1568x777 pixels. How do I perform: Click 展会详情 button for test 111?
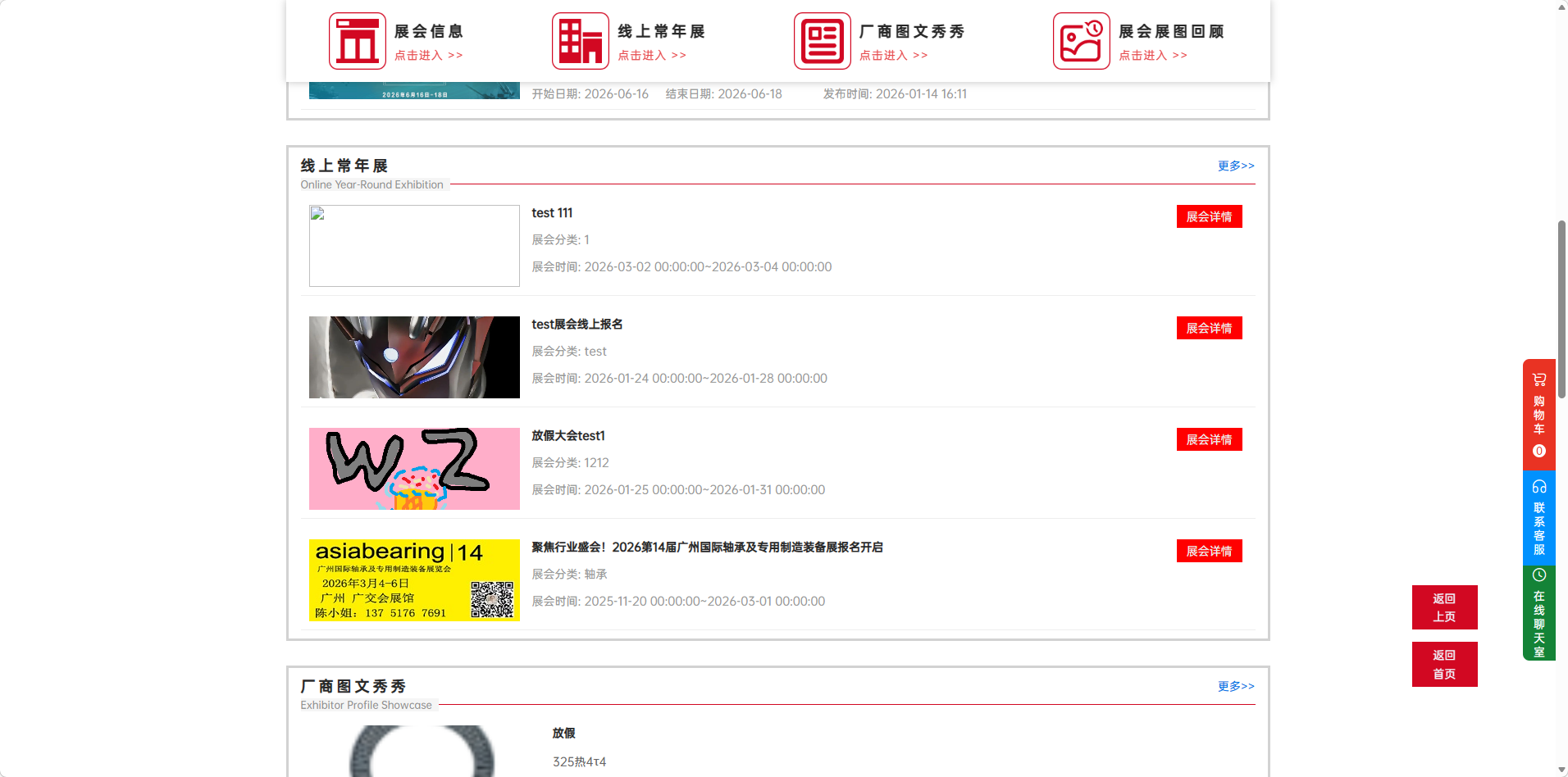point(1209,216)
